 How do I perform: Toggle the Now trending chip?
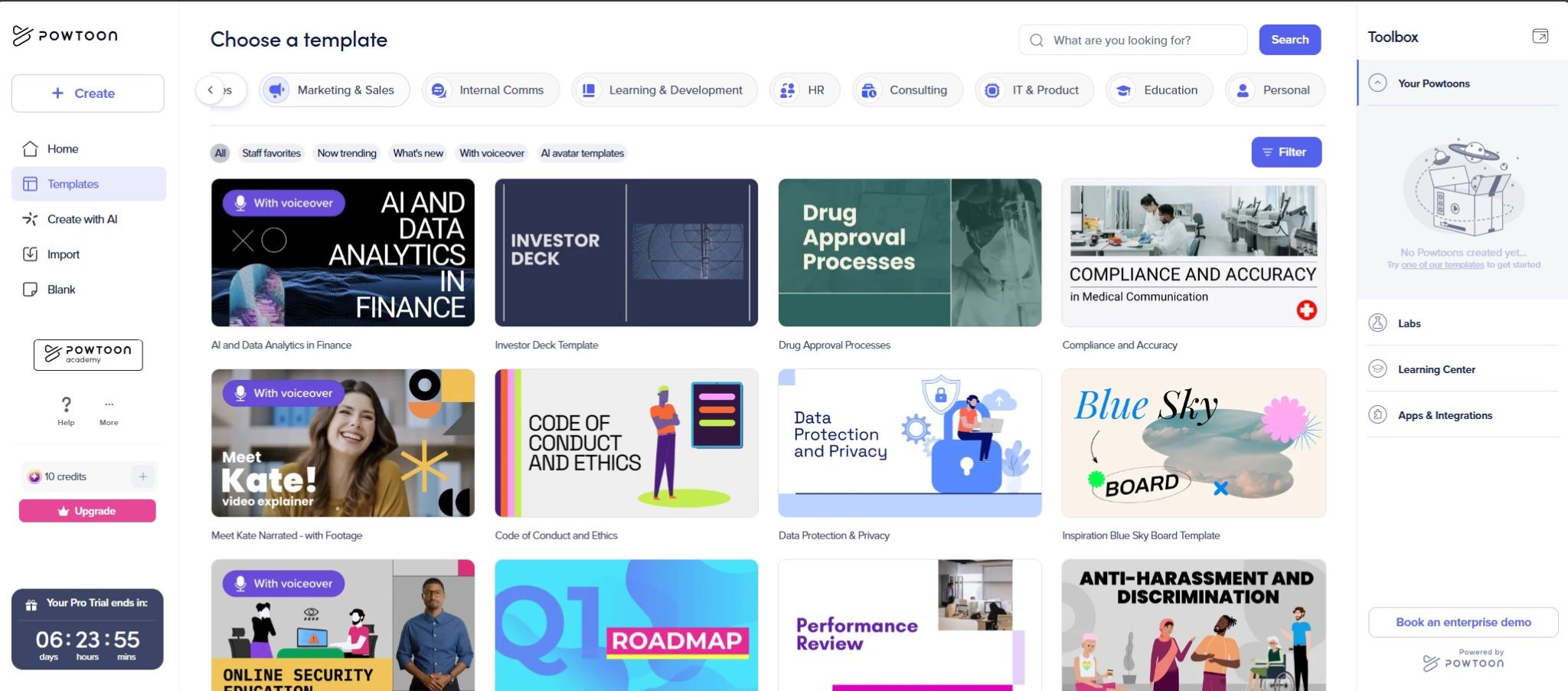point(347,153)
